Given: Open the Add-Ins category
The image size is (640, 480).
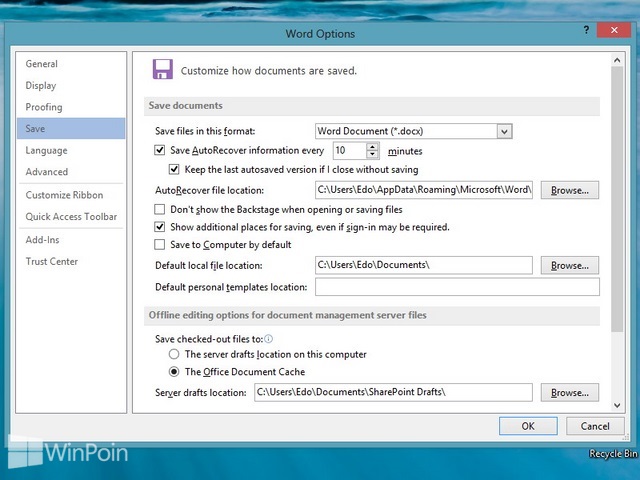Looking at the screenshot, I should 71,240.
